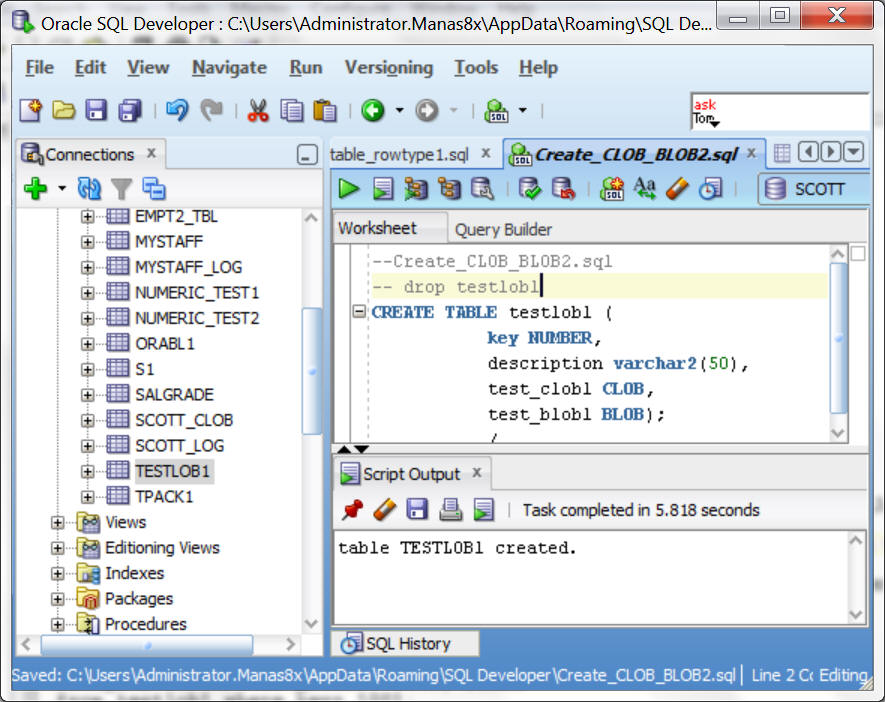Open the SQL Worksheet dropdown arrow
Screen dimensions: 885x702
pyautogui.click(x=523, y=111)
